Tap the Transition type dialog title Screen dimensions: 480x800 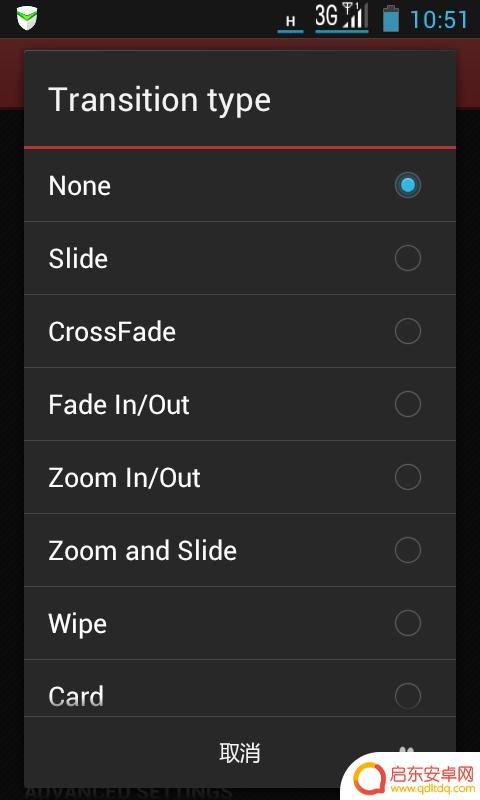(159, 100)
